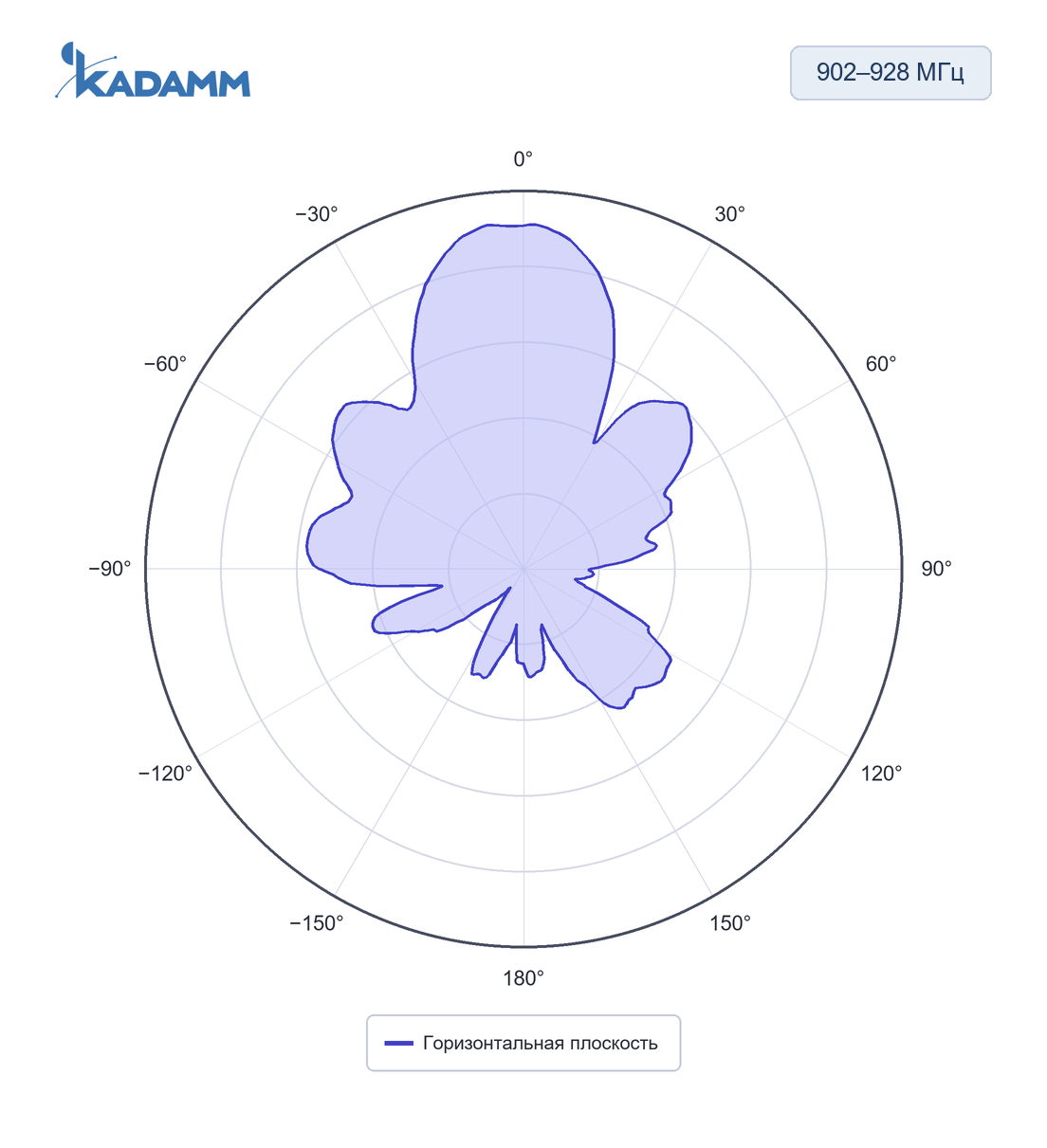The height and width of the screenshot is (1148, 1047).
Task: Click the 120° angle label
Action: pos(882,774)
